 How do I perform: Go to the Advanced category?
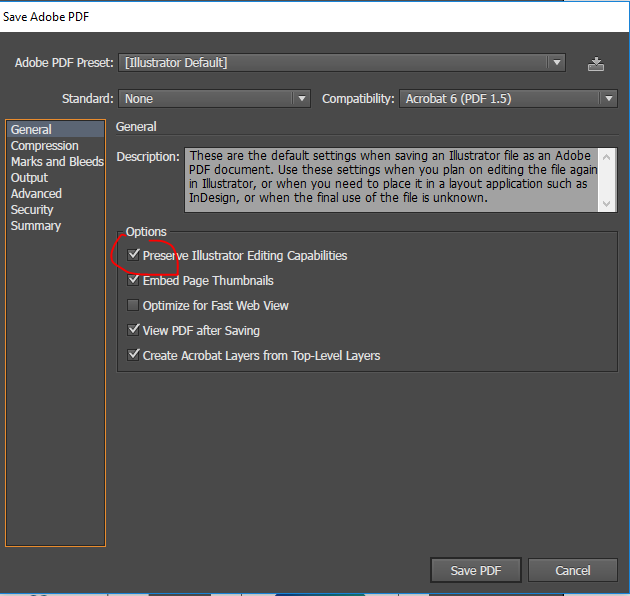point(55,194)
